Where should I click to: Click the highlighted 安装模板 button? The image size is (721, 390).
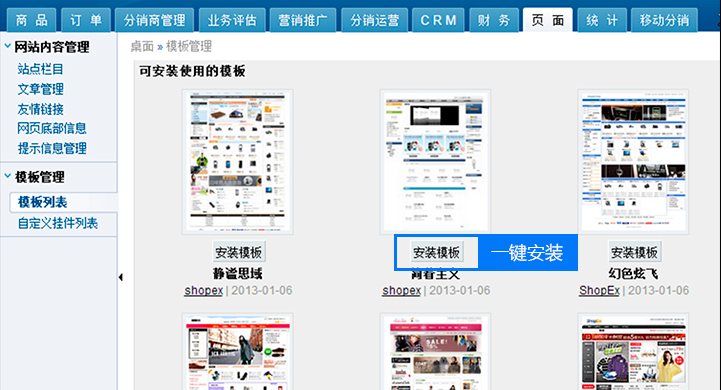(436, 252)
